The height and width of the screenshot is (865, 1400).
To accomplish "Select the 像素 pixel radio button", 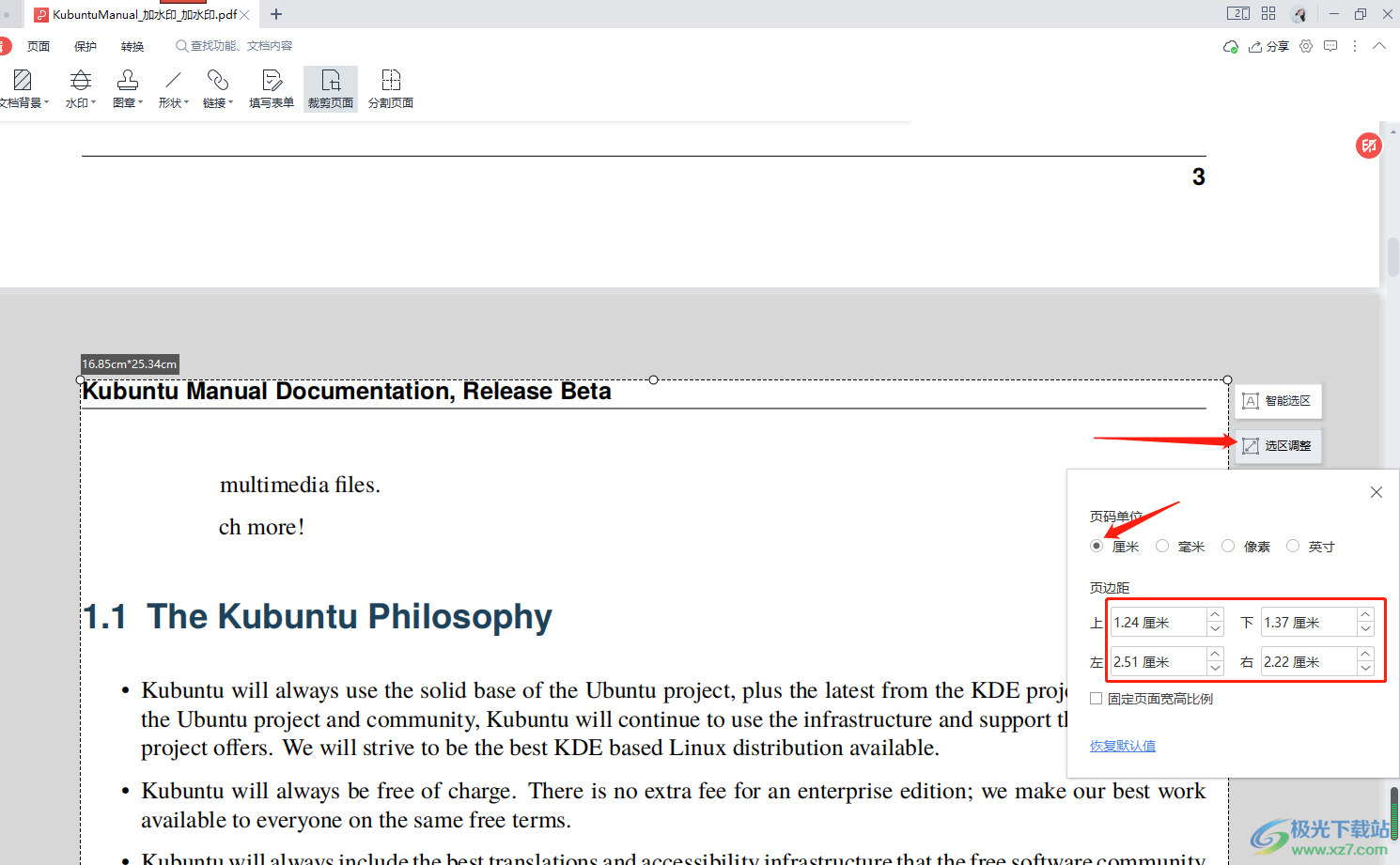I will 1228,547.
